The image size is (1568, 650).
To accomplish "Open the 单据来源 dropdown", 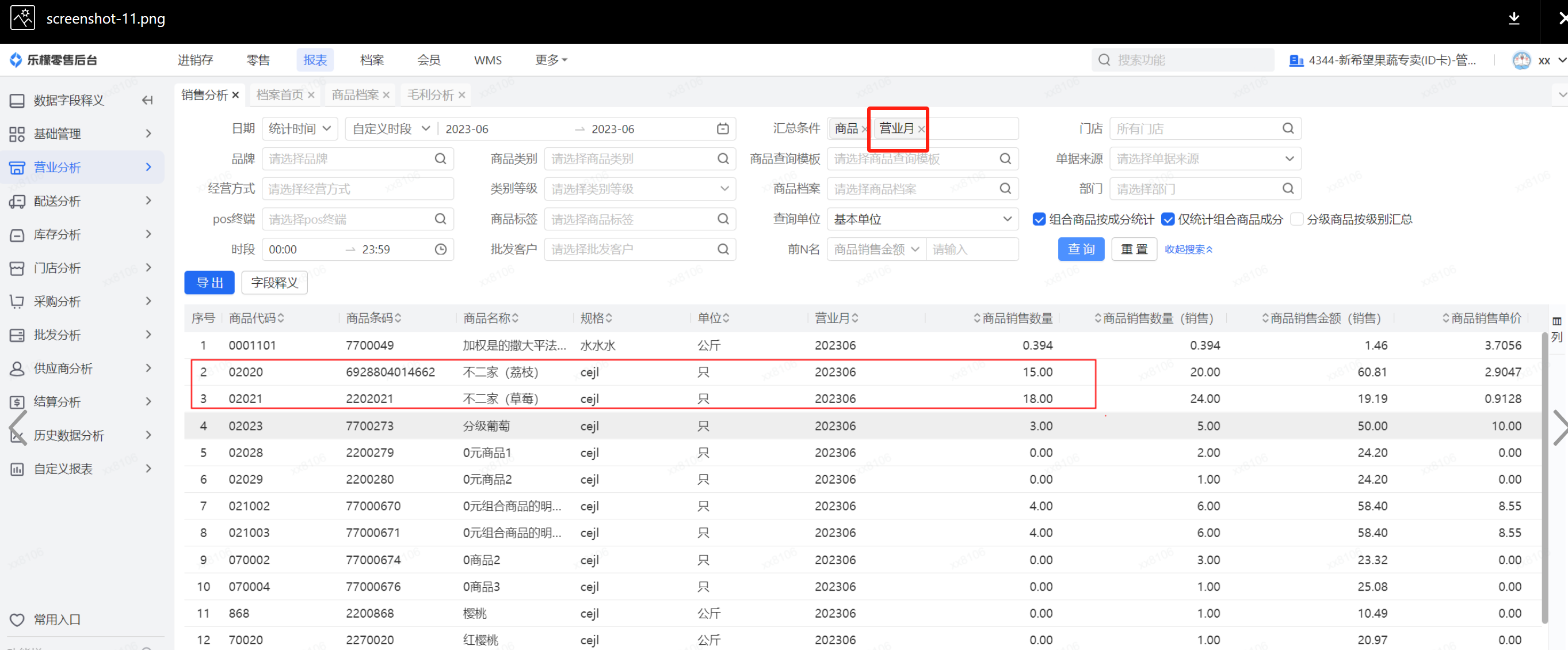I will point(1205,159).
